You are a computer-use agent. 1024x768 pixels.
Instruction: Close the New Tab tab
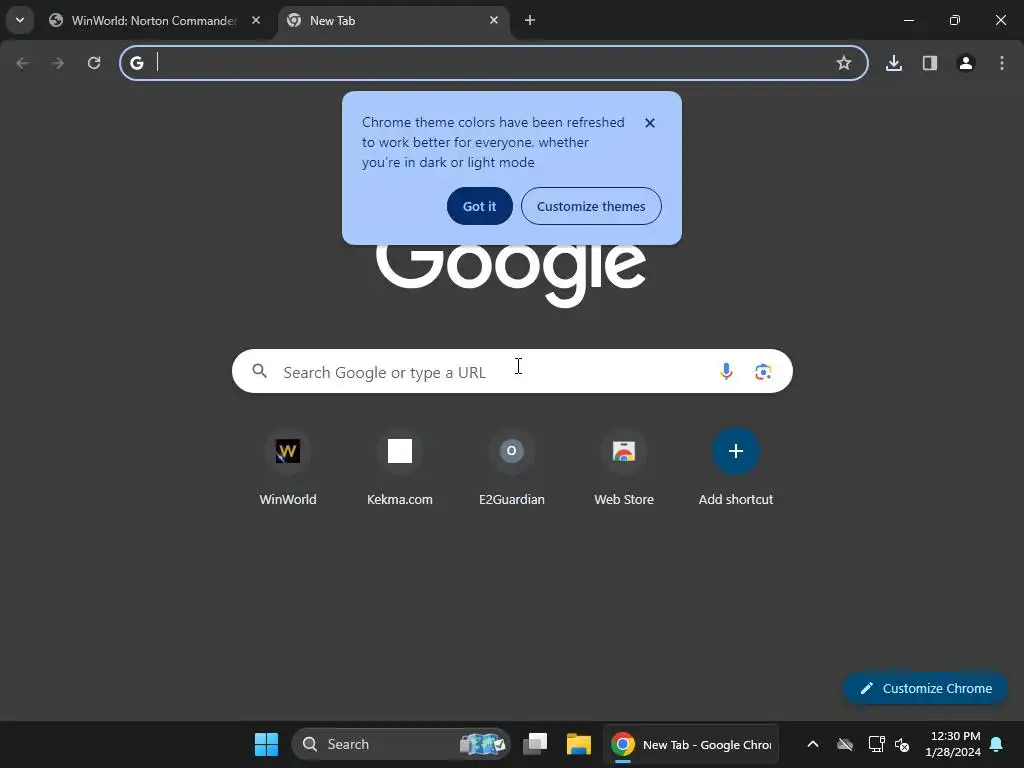[494, 20]
